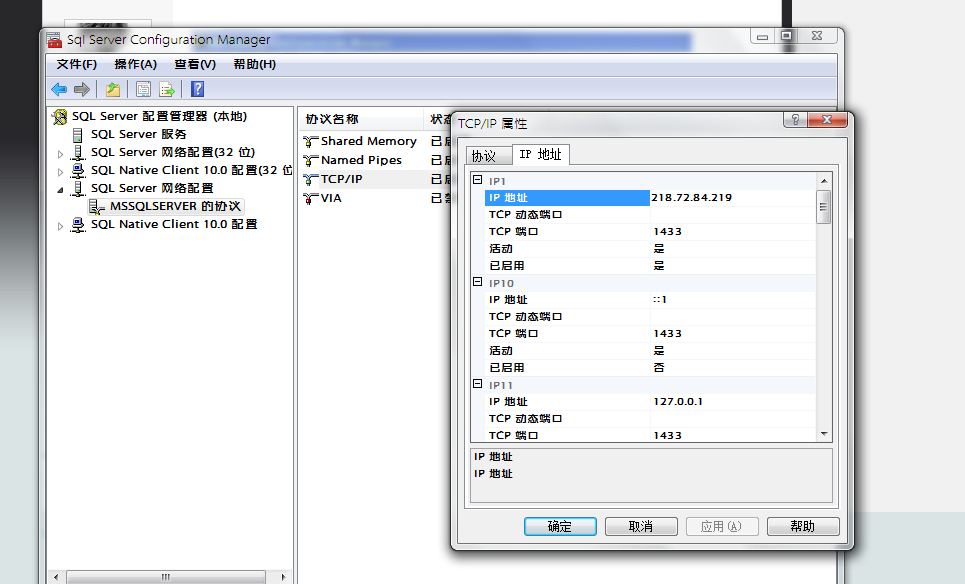Select the Shared Memory protocol icon
This screenshot has height=584, width=965.
[311, 142]
